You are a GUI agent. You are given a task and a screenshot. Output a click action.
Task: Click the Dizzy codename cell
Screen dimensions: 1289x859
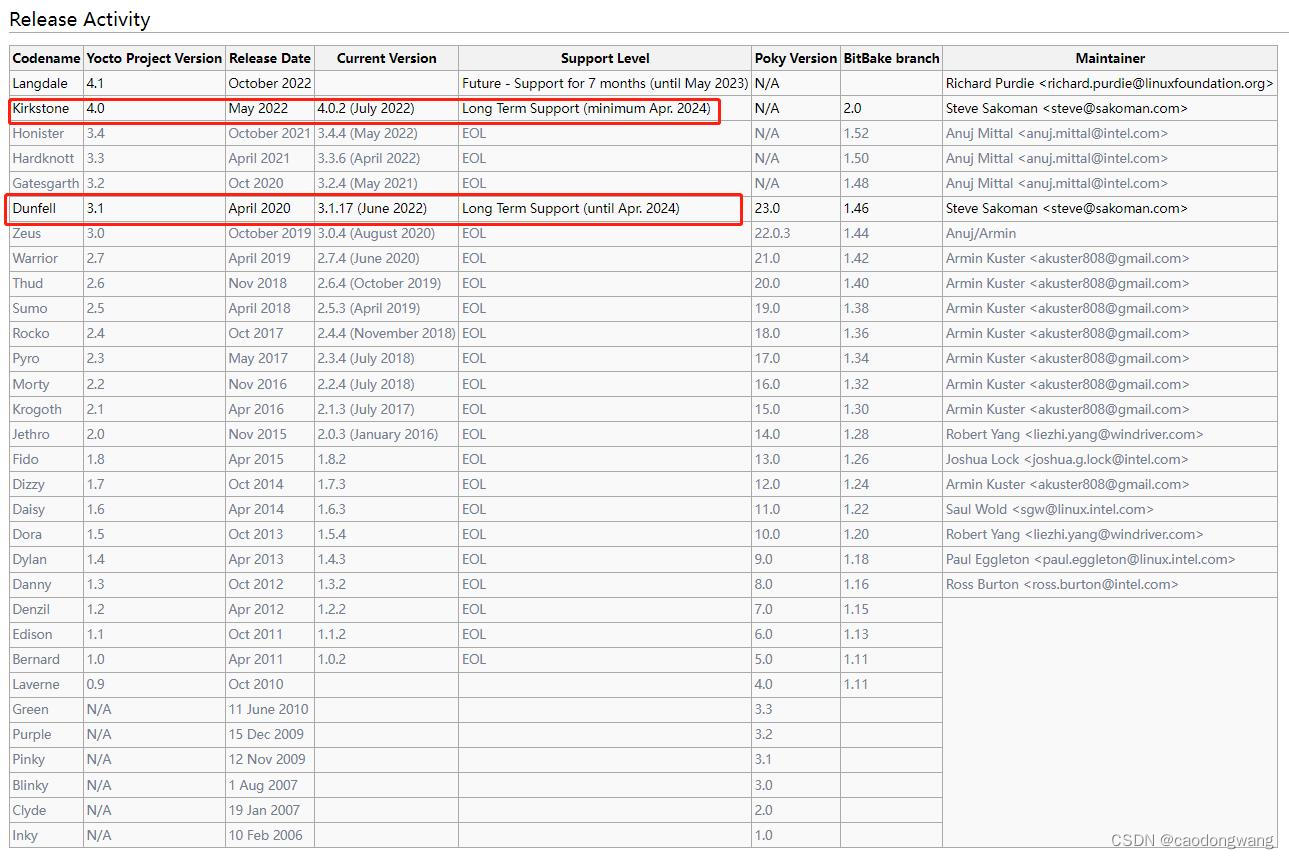click(x=46, y=484)
